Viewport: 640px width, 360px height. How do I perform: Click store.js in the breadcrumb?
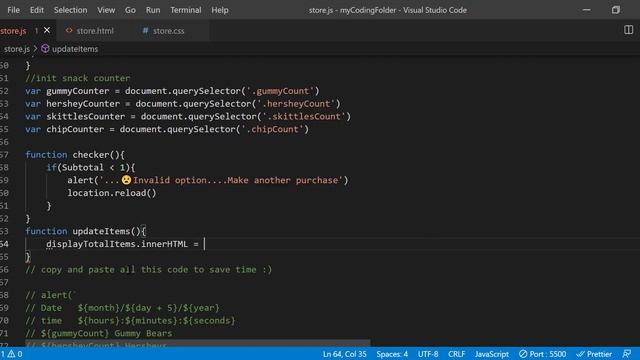(x=16, y=49)
